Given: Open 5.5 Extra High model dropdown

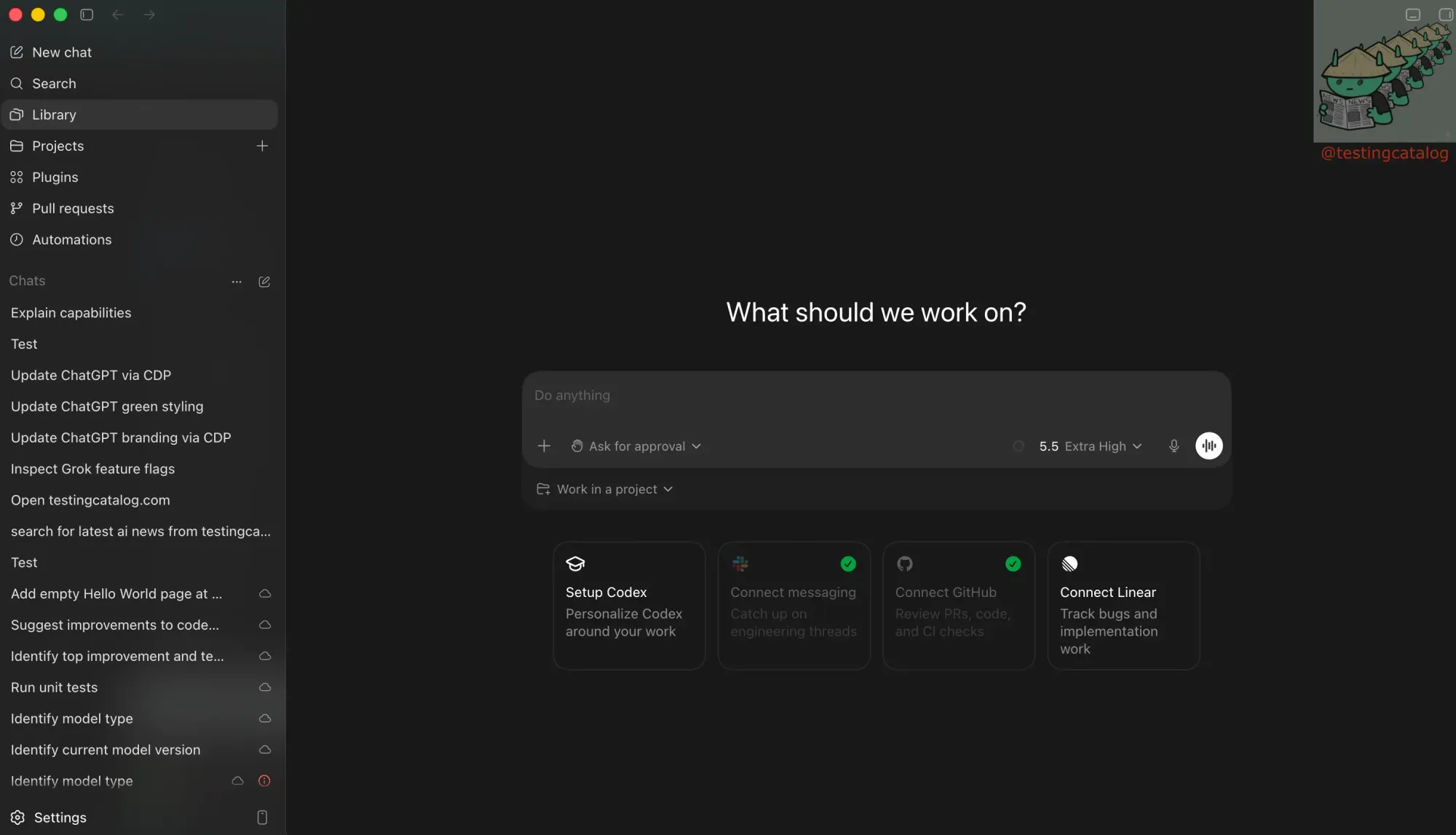Looking at the screenshot, I should tap(1090, 446).
